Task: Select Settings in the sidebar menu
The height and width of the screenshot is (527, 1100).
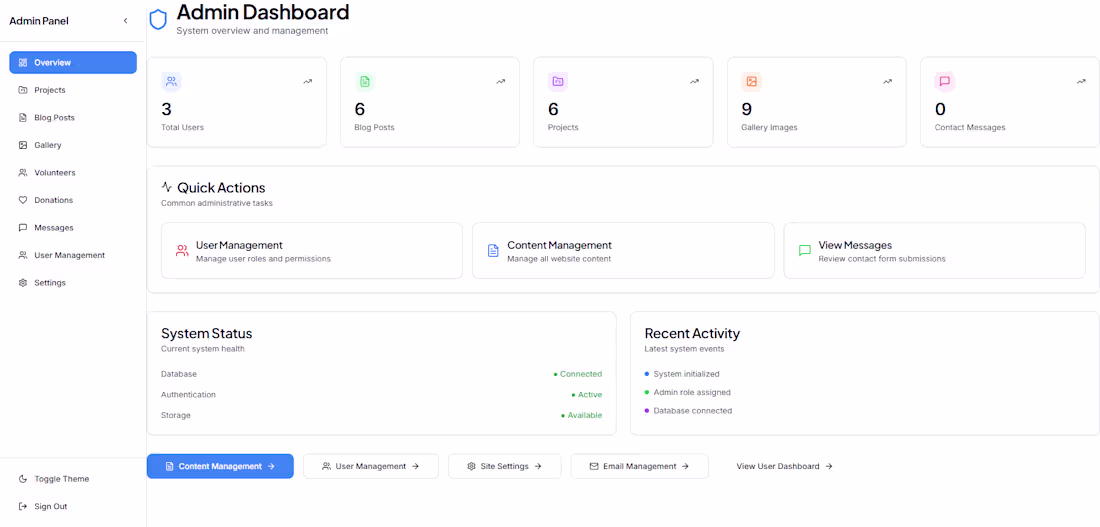Action: click(49, 283)
